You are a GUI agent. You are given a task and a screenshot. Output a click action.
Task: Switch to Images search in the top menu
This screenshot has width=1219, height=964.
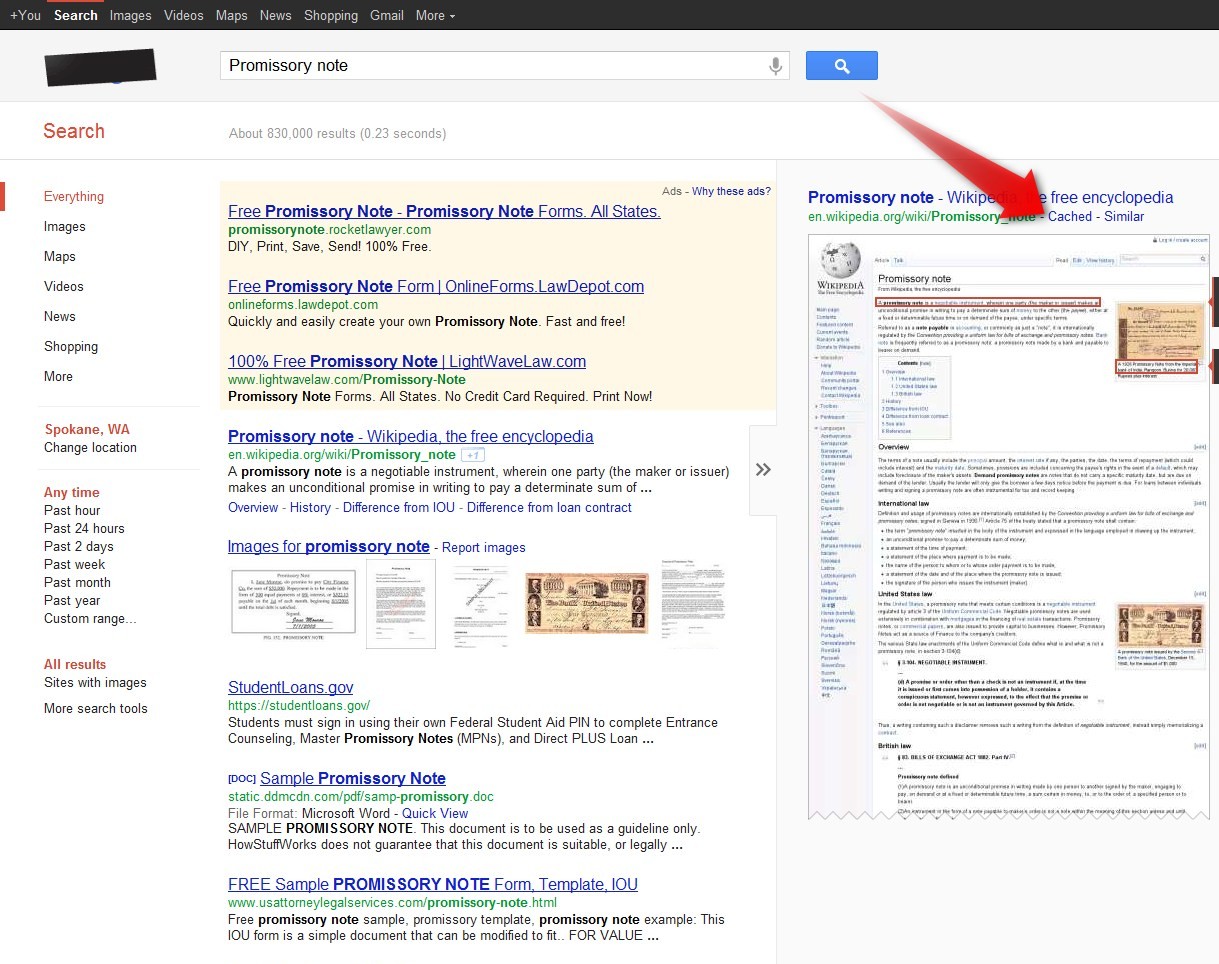[x=130, y=15]
